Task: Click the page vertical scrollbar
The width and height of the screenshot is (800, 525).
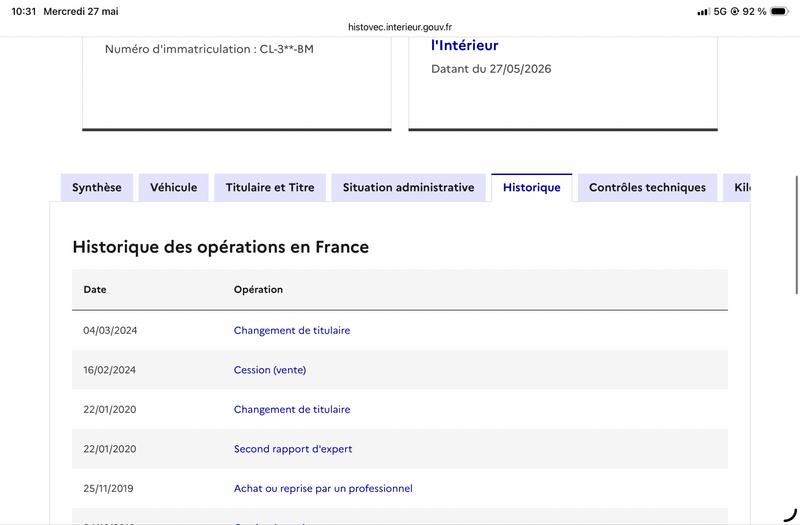Action: point(796,235)
